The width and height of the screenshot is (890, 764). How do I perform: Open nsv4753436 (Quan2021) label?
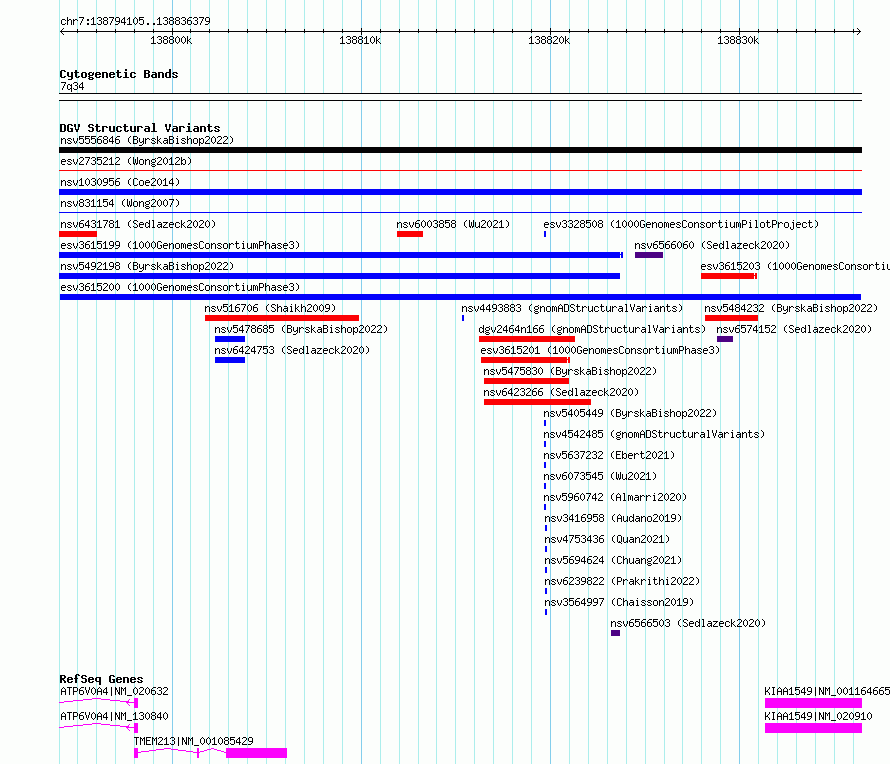(607, 539)
